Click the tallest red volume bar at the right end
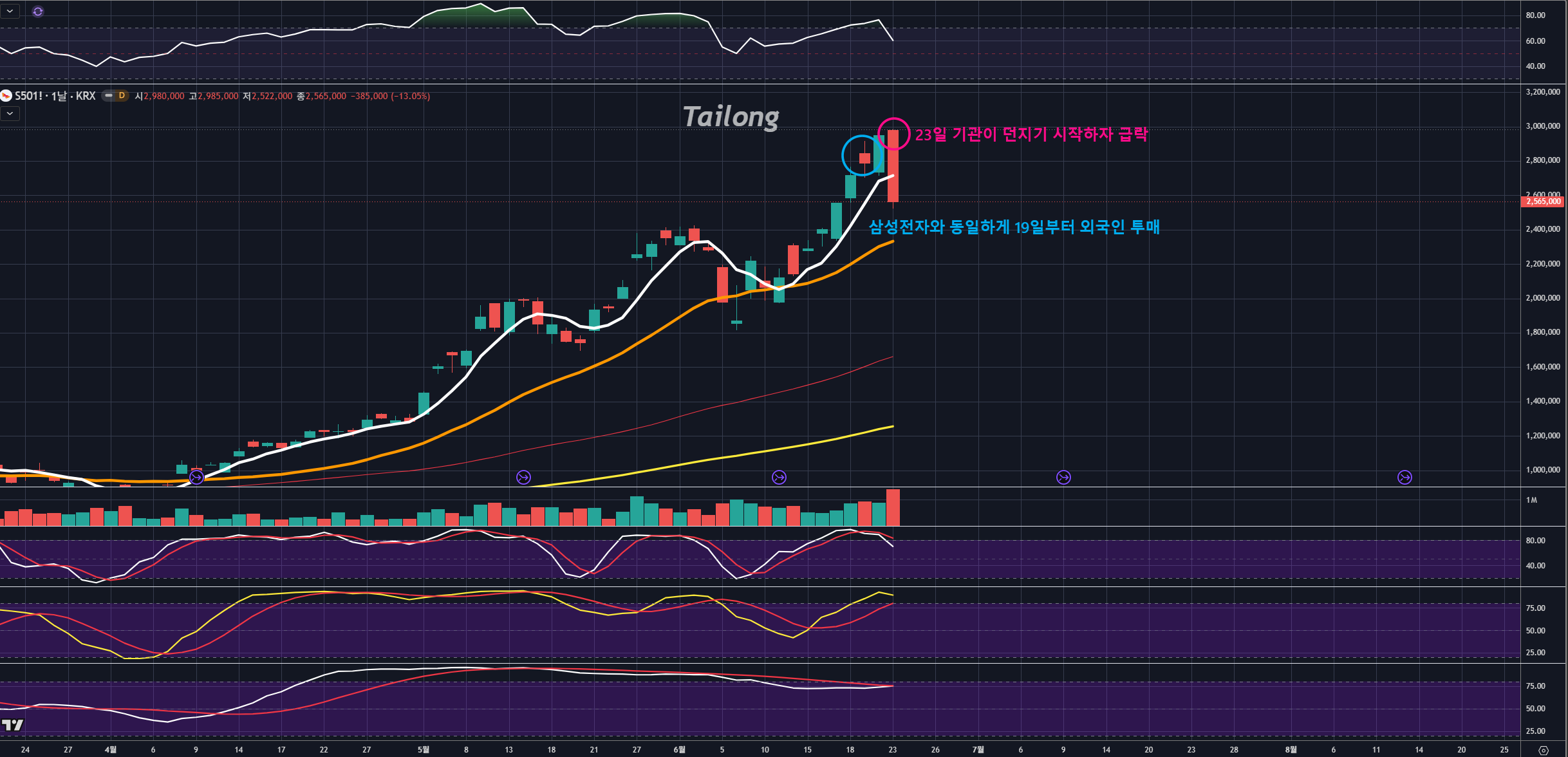Image resolution: width=1568 pixels, height=757 pixels. (x=893, y=508)
